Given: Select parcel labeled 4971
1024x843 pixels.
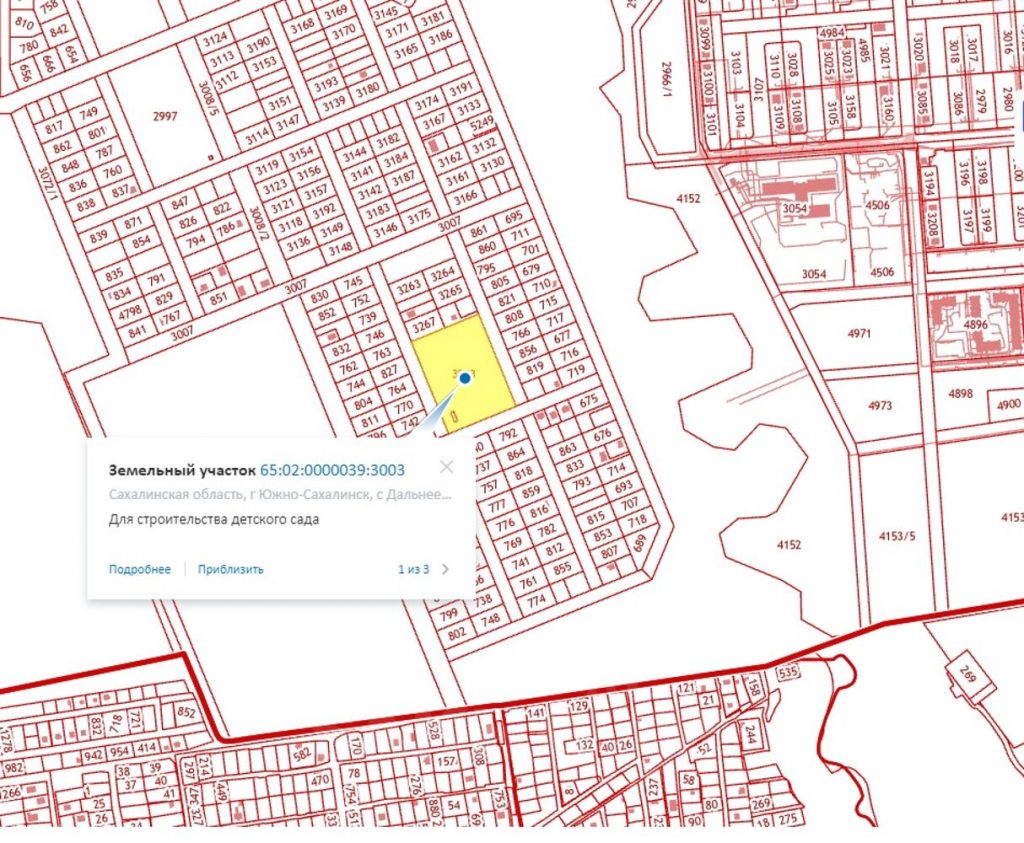Looking at the screenshot, I should pos(859,333).
